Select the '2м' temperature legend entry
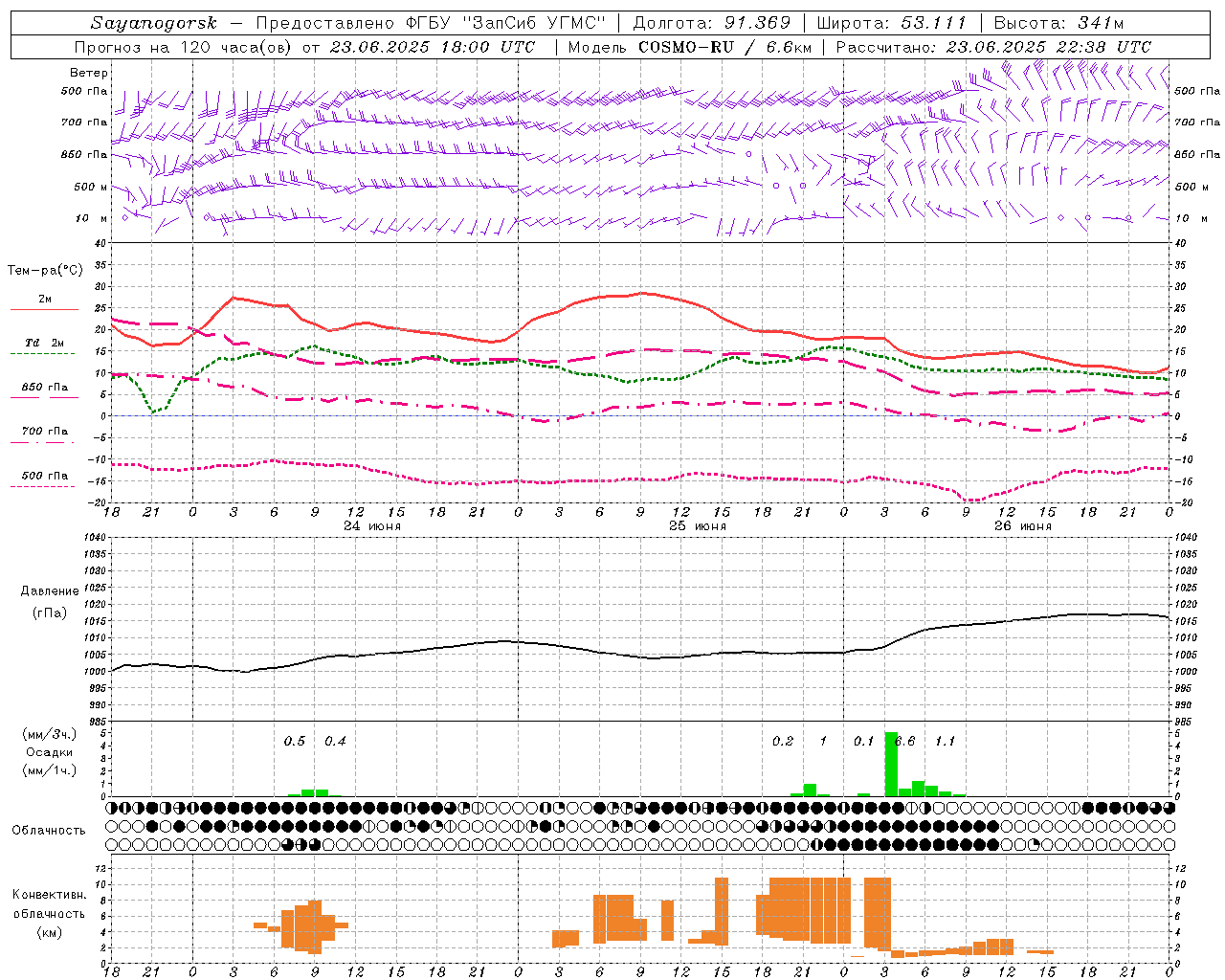This screenshot has height=980, width=1225. point(45,300)
